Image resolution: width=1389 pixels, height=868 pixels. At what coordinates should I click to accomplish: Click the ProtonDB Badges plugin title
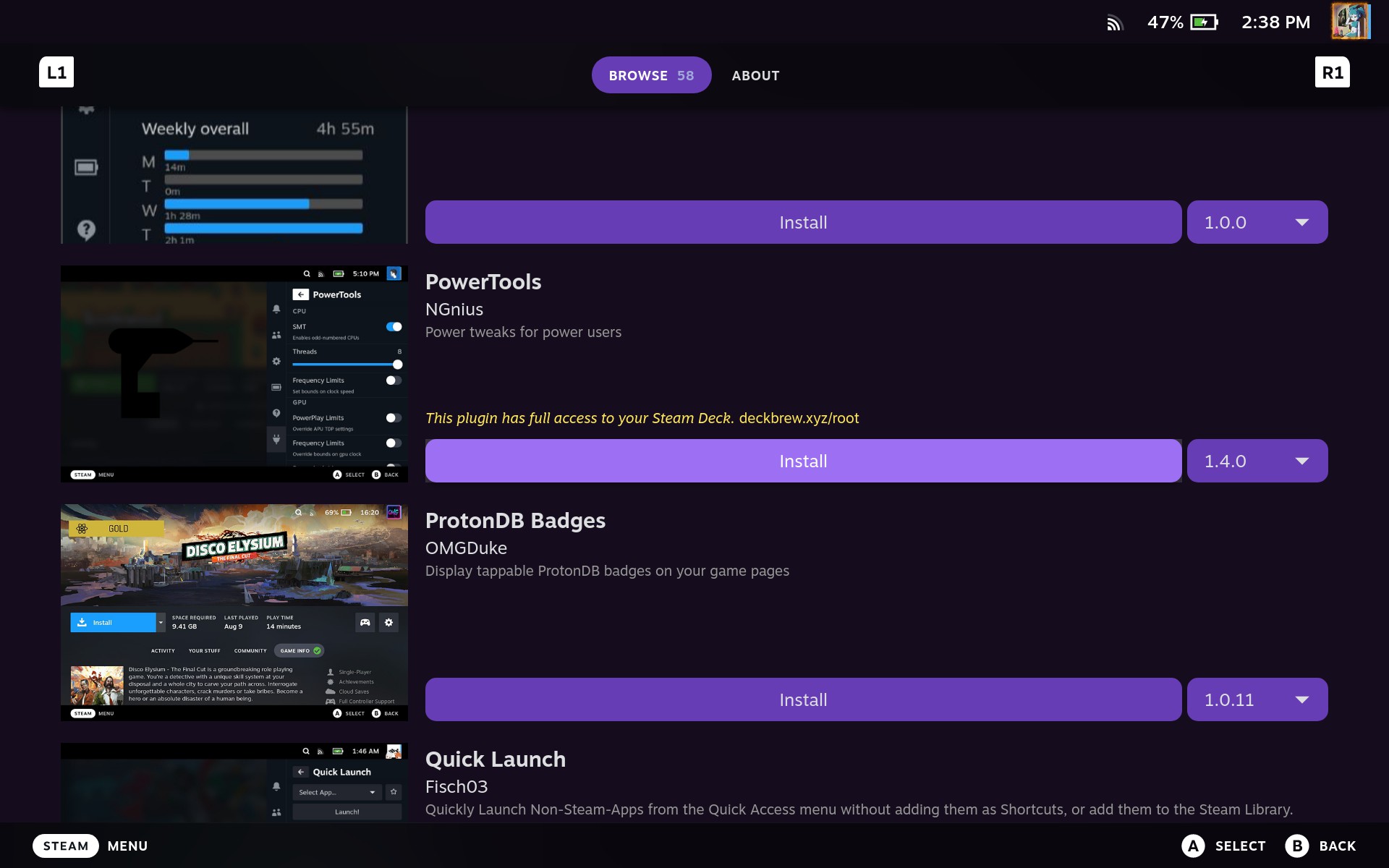click(x=515, y=521)
